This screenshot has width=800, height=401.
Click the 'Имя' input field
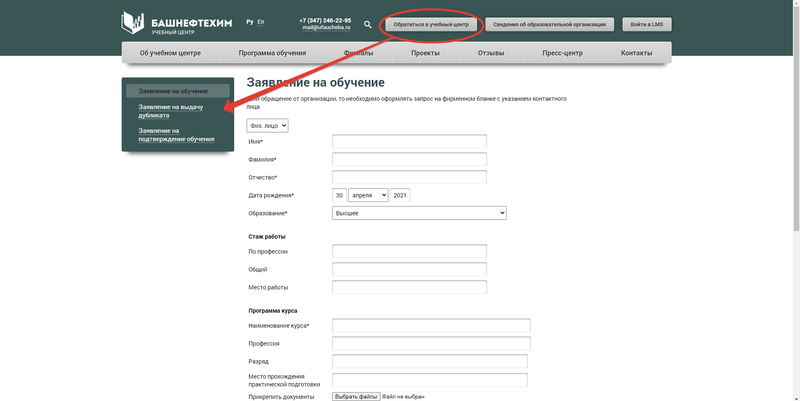[409, 142]
